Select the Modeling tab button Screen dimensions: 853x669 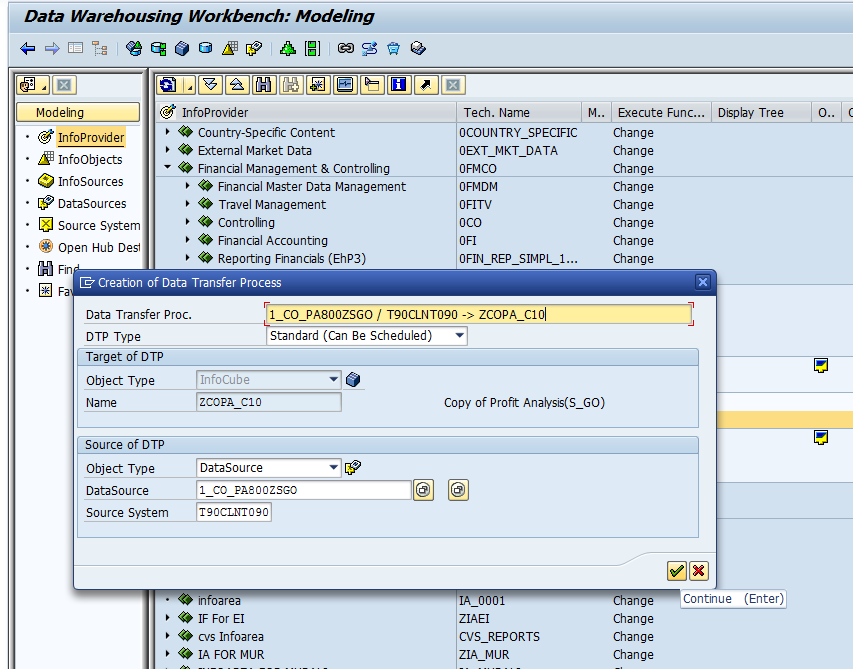click(x=78, y=113)
